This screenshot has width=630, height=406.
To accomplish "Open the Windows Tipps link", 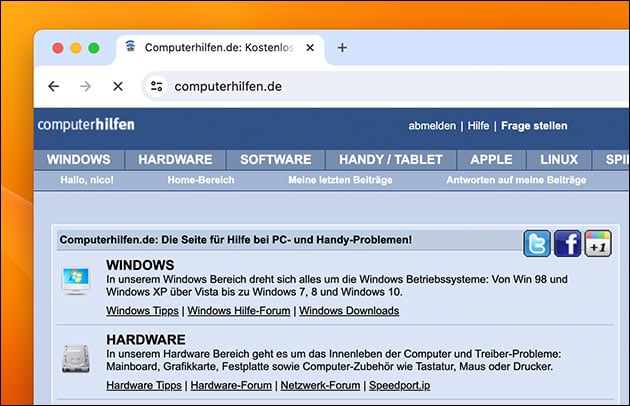I will tap(143, 311).
